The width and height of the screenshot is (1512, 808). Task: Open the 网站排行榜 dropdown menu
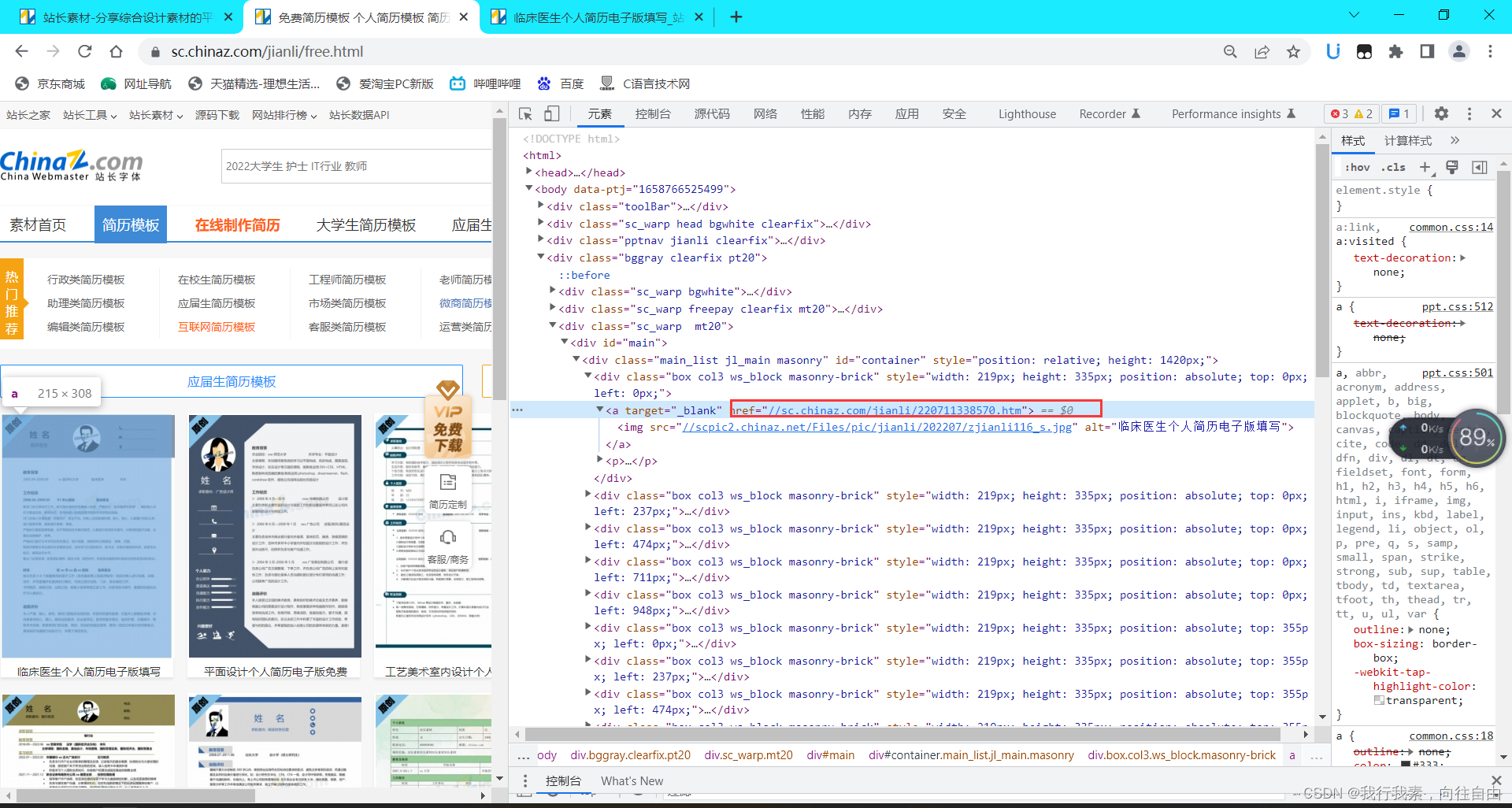(284, 115)
